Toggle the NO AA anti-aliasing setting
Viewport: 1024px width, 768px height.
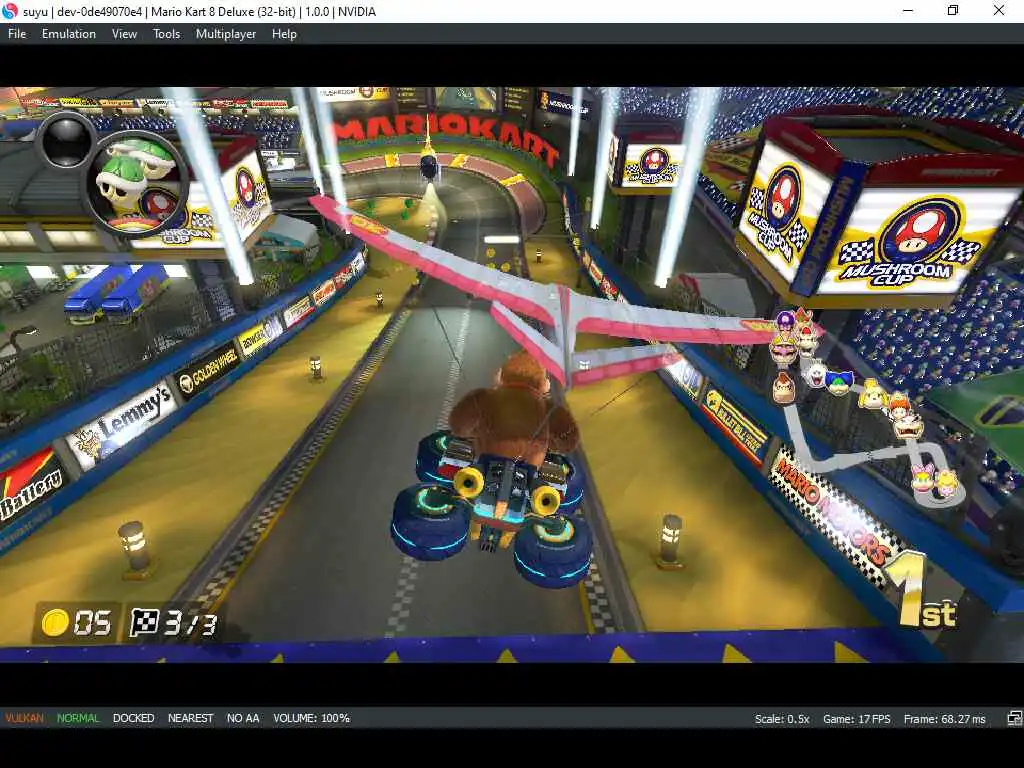coord(243,718)
